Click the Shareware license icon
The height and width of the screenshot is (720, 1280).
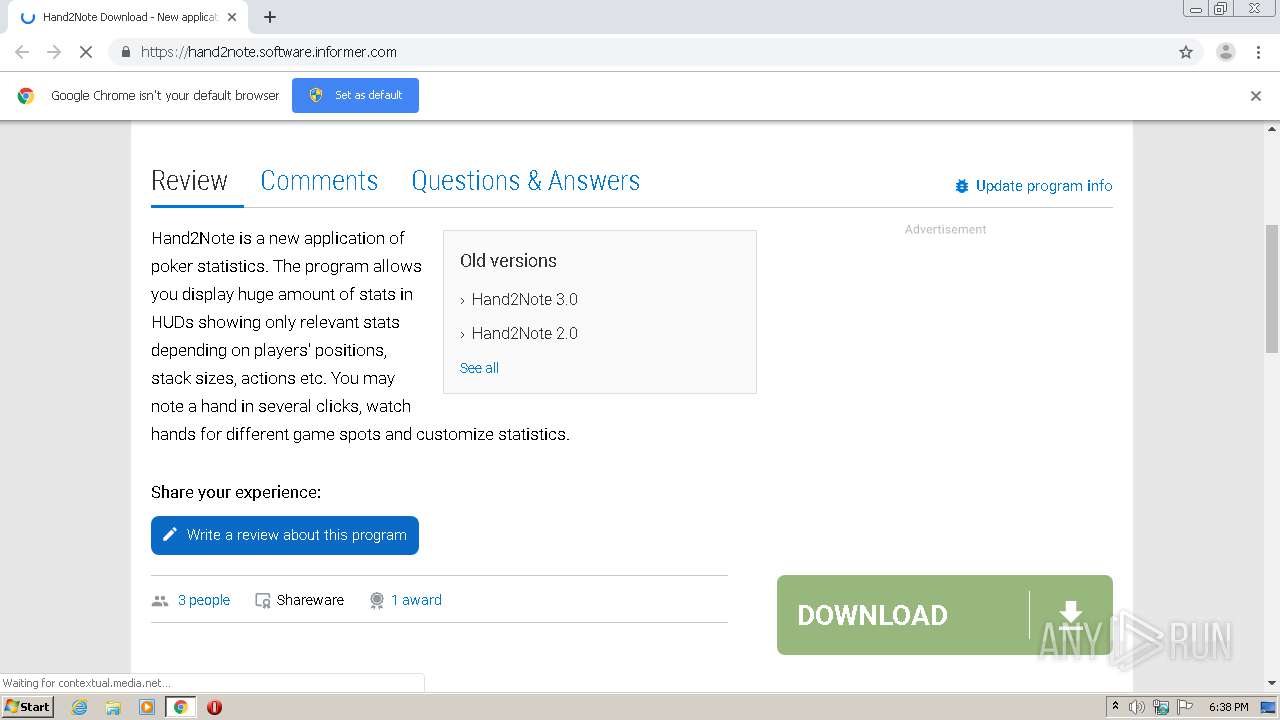tap(263, 601)
